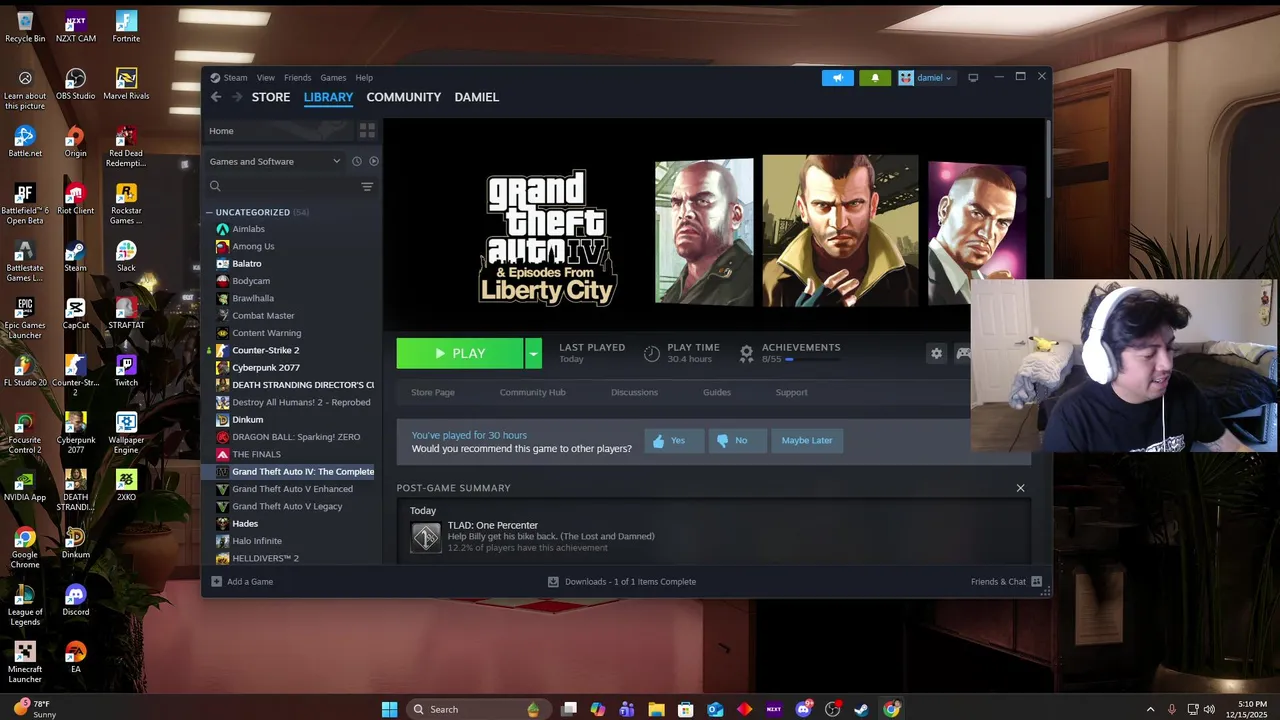Open the Guides link
Image resolution: width=1280 pixels, height=720 pixels.
[716, 392]
